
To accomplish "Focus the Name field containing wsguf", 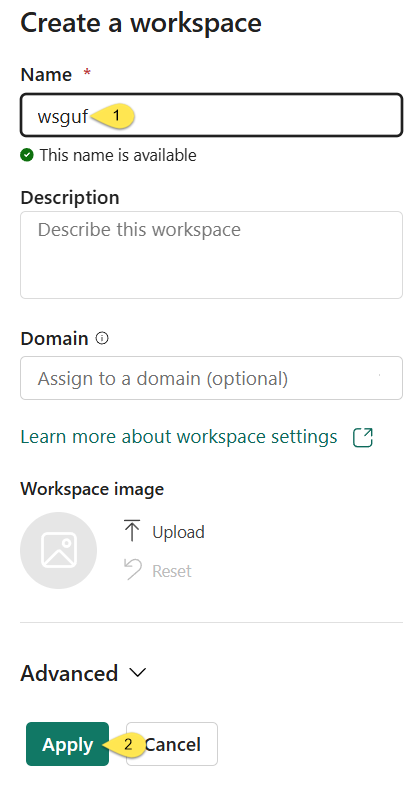I will tap(211, 115).
